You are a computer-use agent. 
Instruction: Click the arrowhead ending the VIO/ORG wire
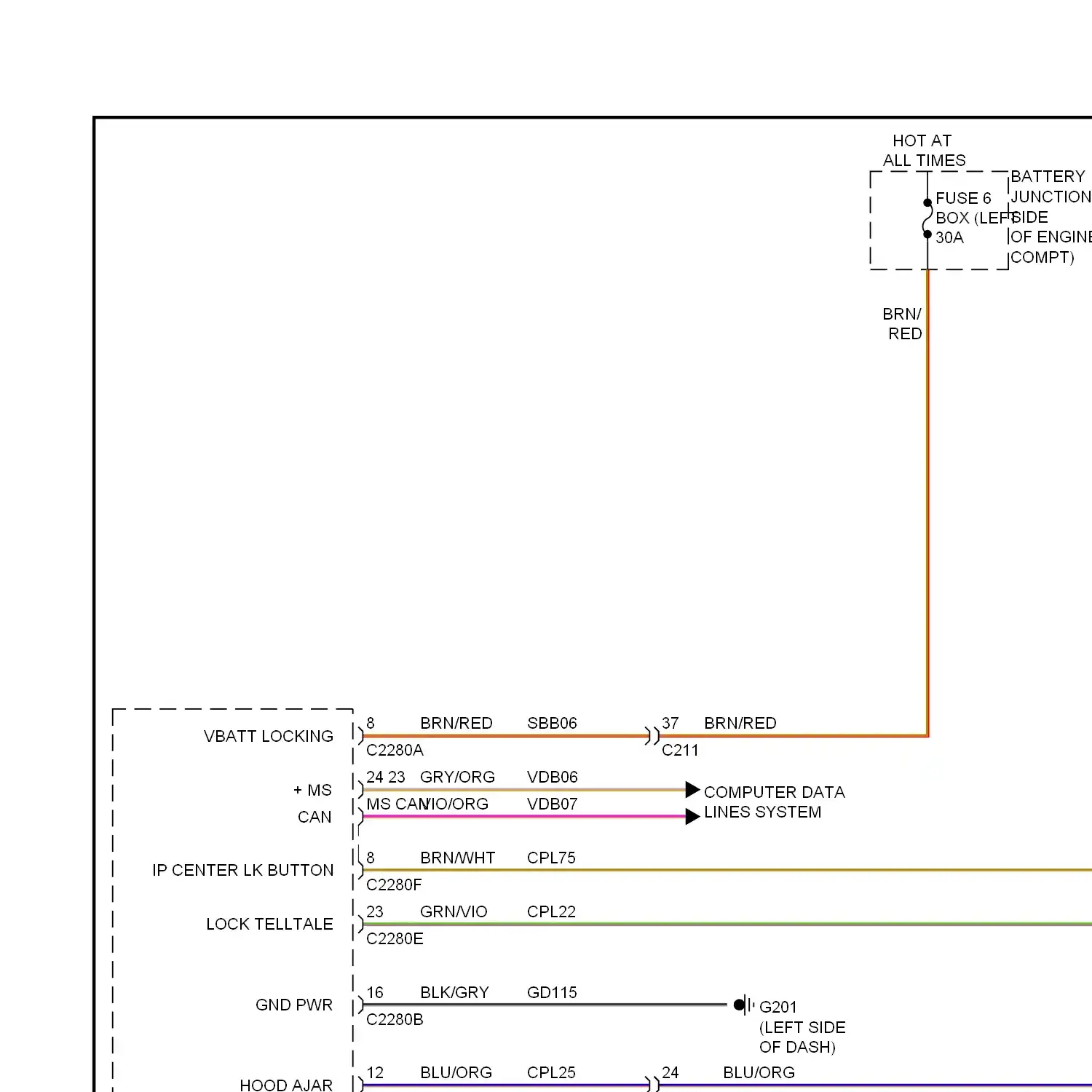[x=692, y=817]
